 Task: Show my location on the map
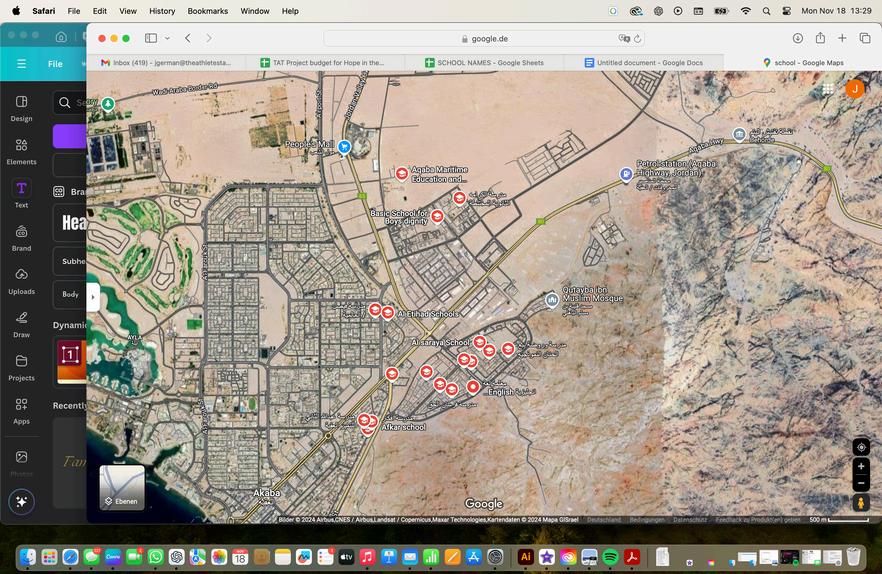point(861,447)
